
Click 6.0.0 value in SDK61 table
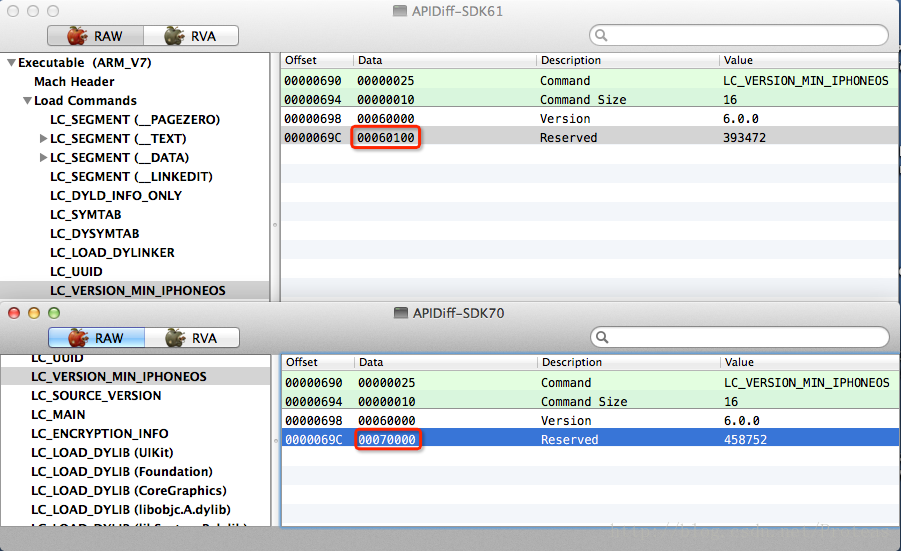click(x=741, y=118)
